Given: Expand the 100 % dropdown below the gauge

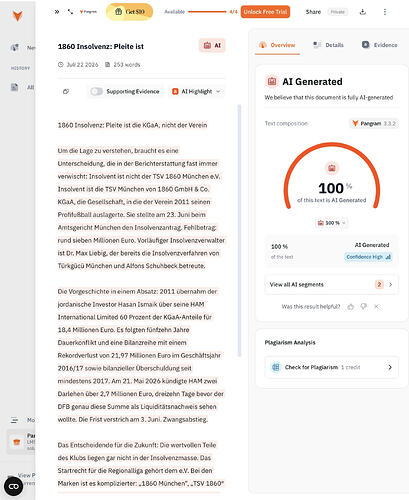Looking at the screenshot, I should click(x=331, y=223).
